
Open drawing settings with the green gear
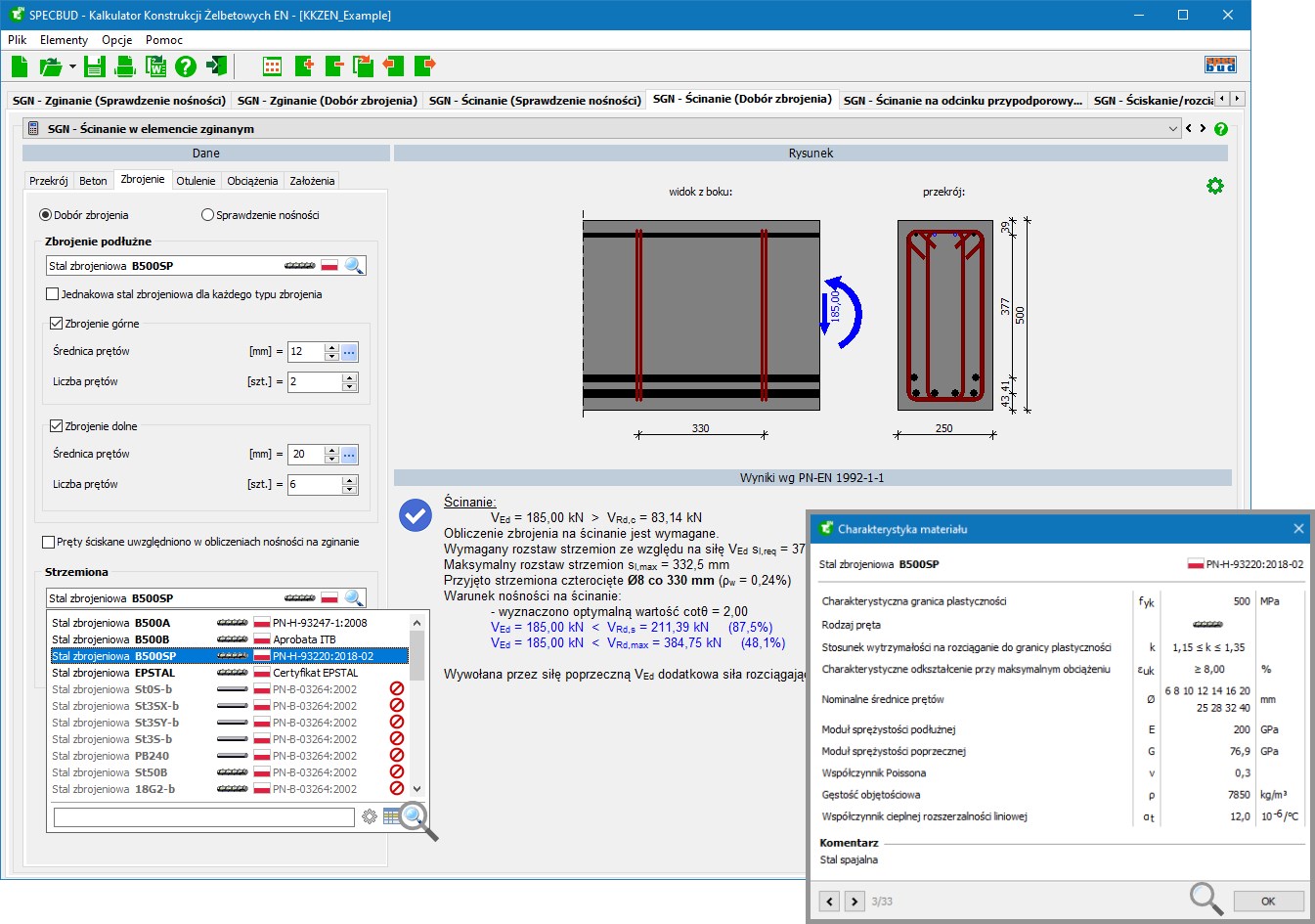(1214, 186)
